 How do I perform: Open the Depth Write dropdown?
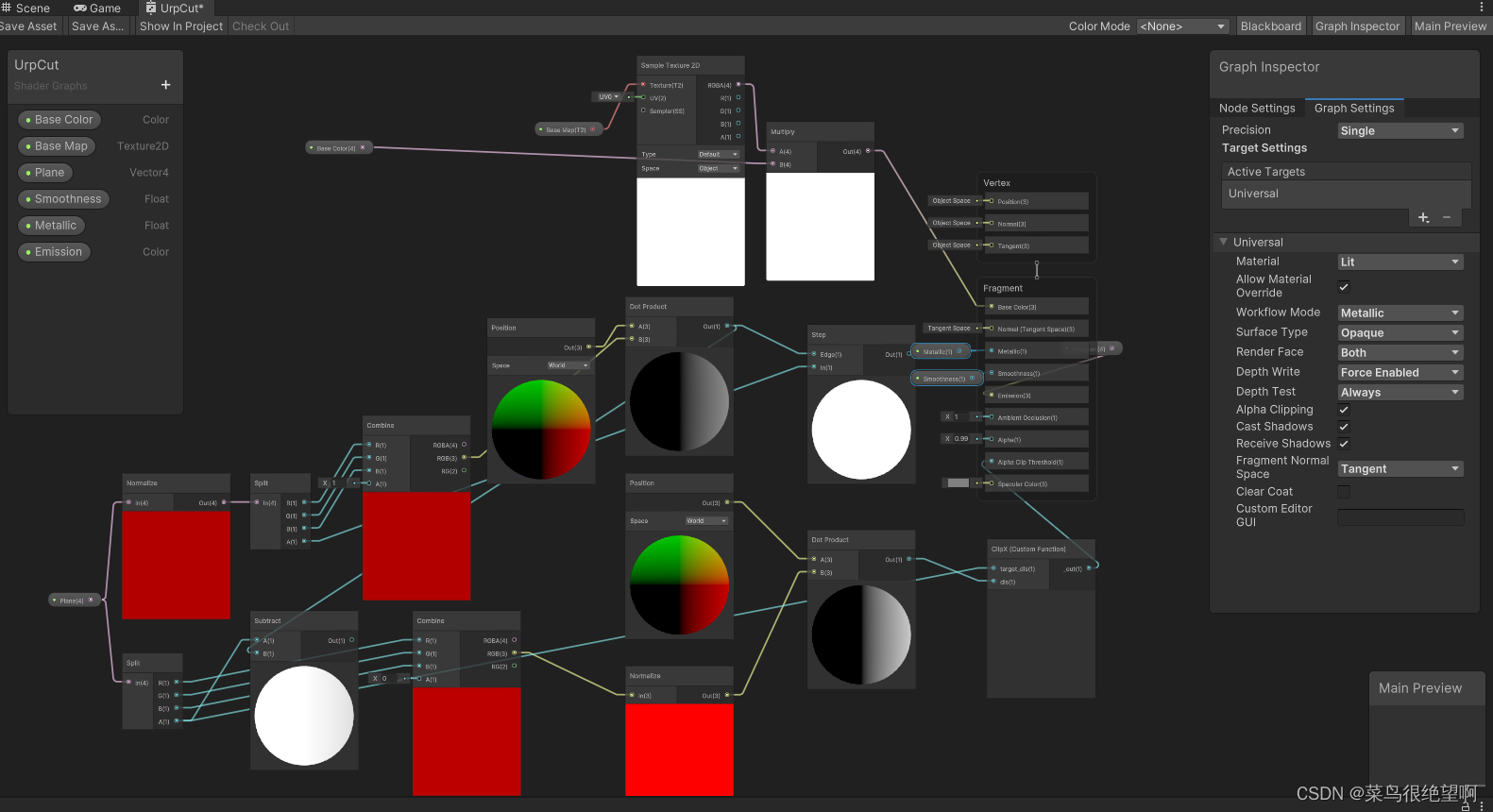point(1400,372)
